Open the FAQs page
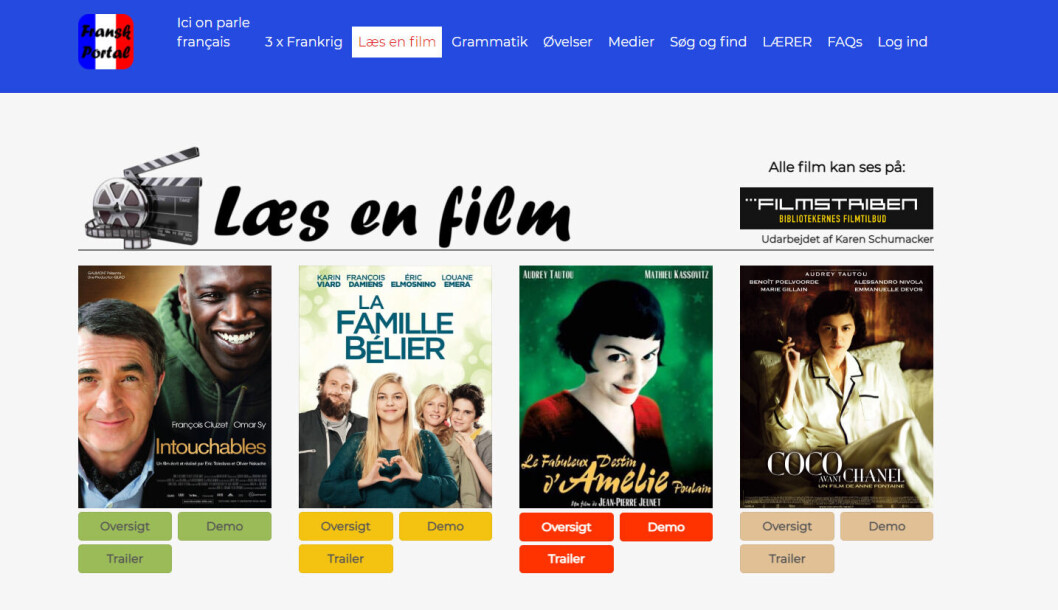Screen dimensions: 1058x610 pos(845,42)
